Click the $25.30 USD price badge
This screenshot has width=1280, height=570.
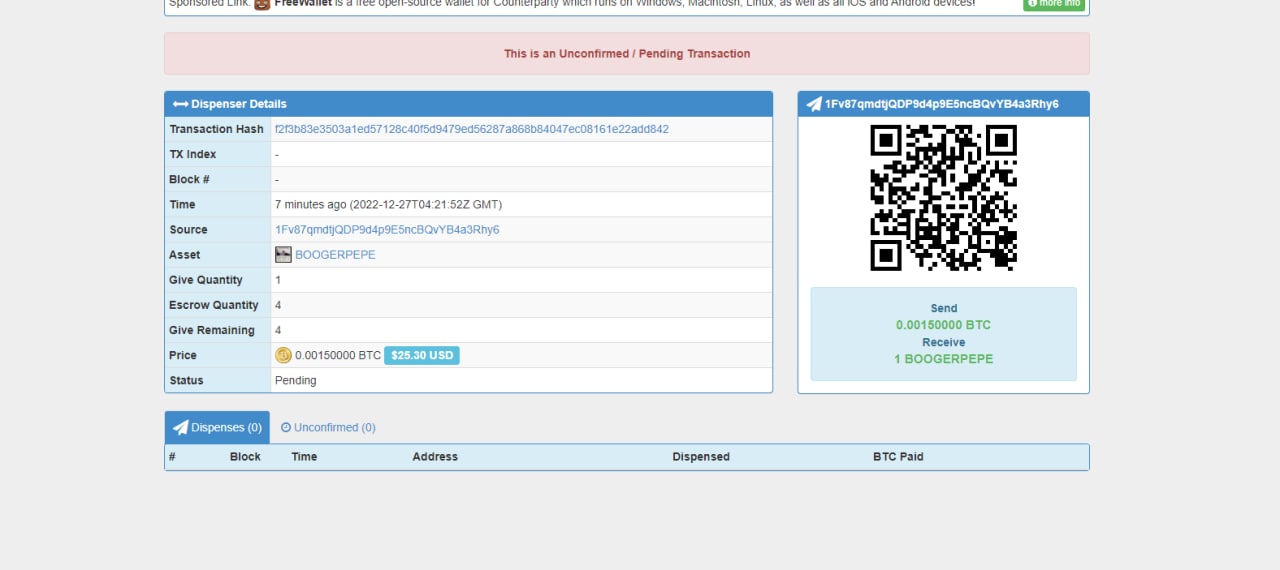click(422, 355)
